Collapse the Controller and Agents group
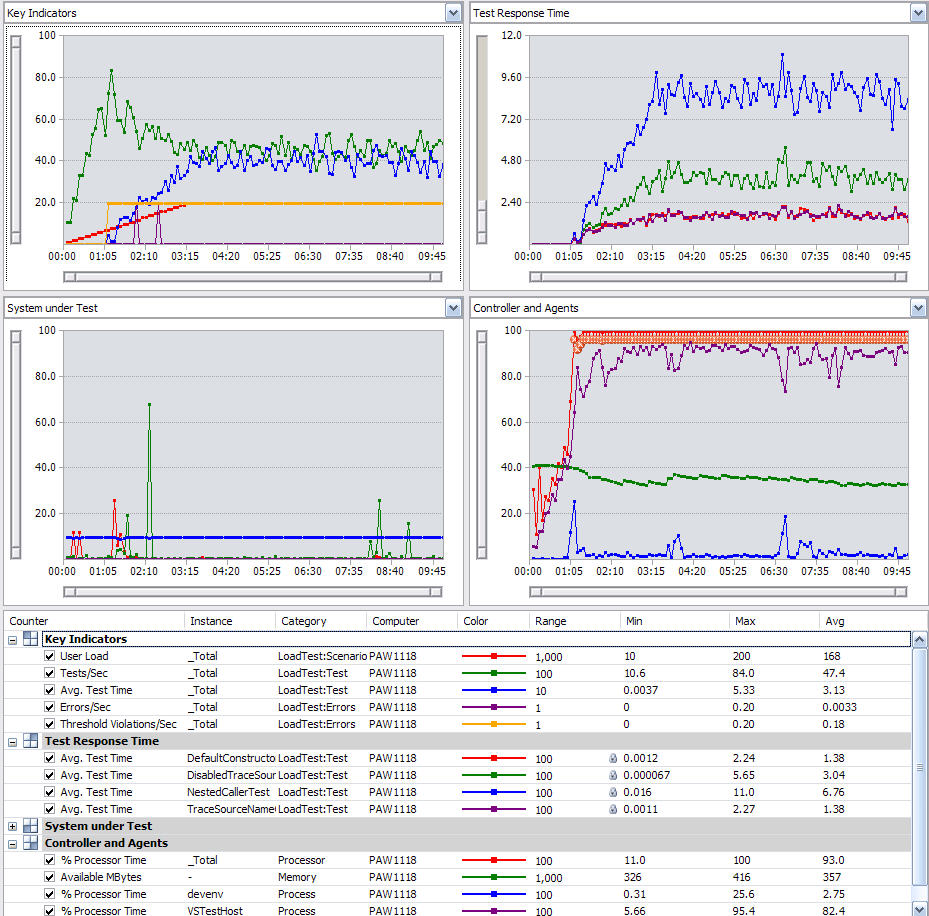 [x=12, y=844]
